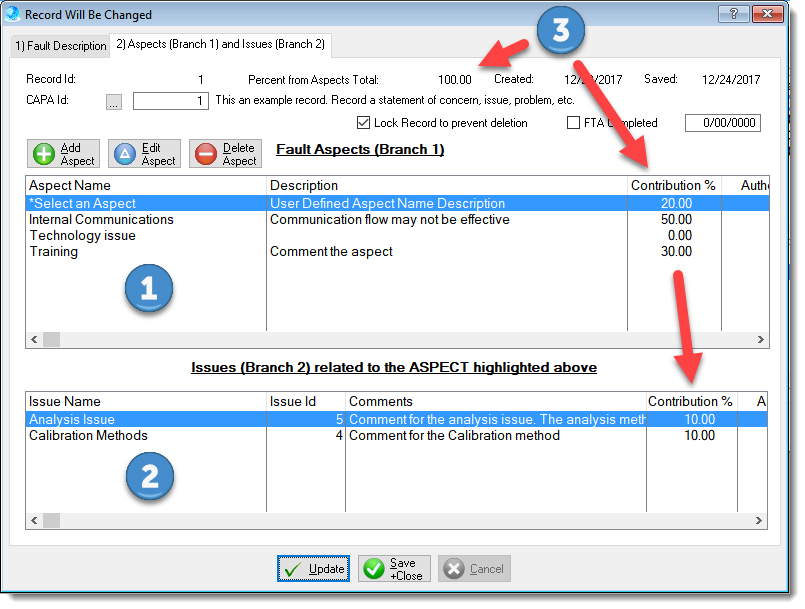Open the CAPA Id lookup ellipsis button
This screenshot has width=805, height=609.
[113, 101]
